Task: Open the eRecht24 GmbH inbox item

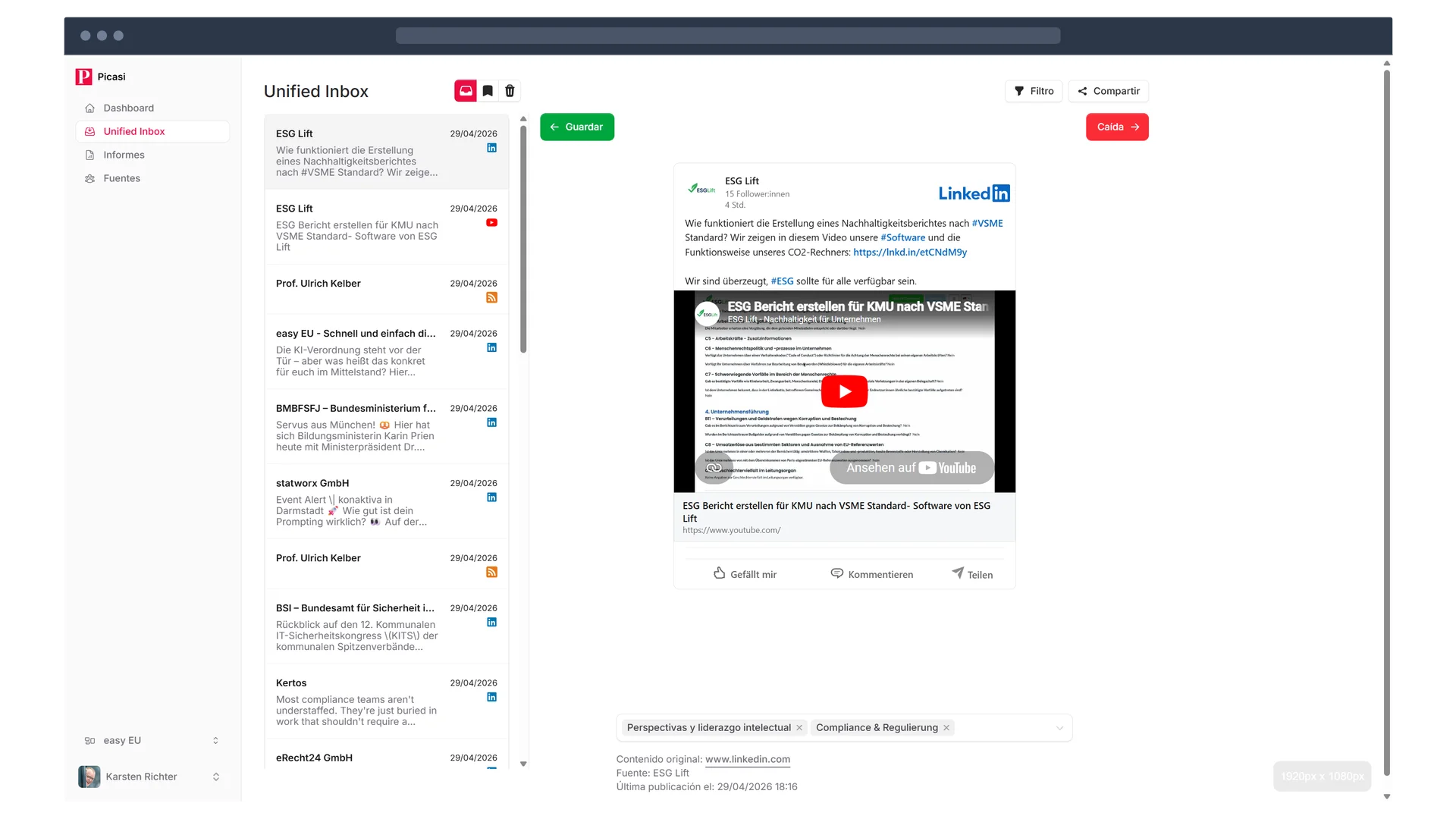Action: point(386,755)
